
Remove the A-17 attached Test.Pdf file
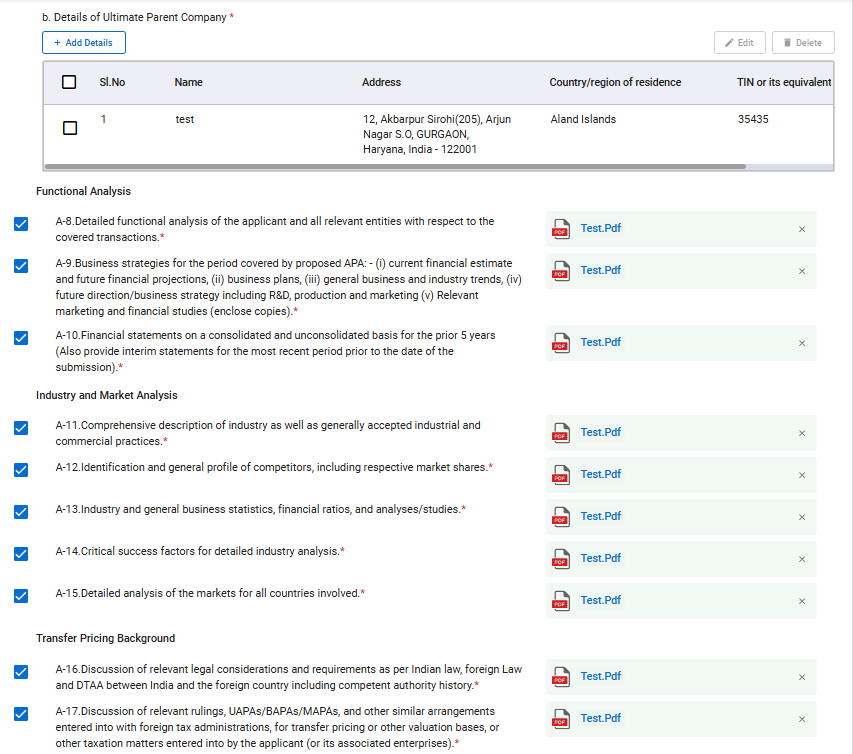pos(801,719)
